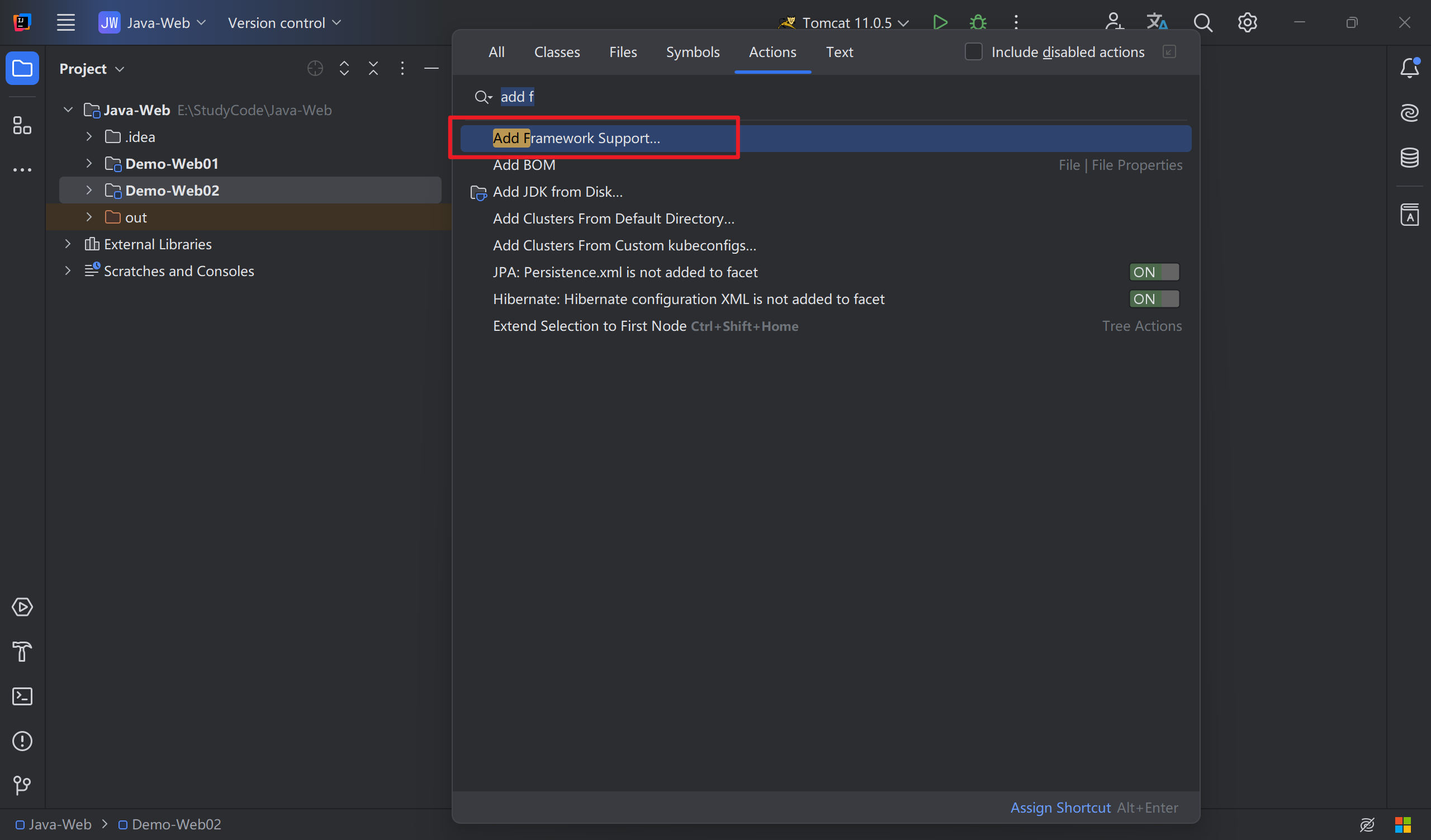Open the Database tool window
The image size is (1431, 840).
[1409, 157]
